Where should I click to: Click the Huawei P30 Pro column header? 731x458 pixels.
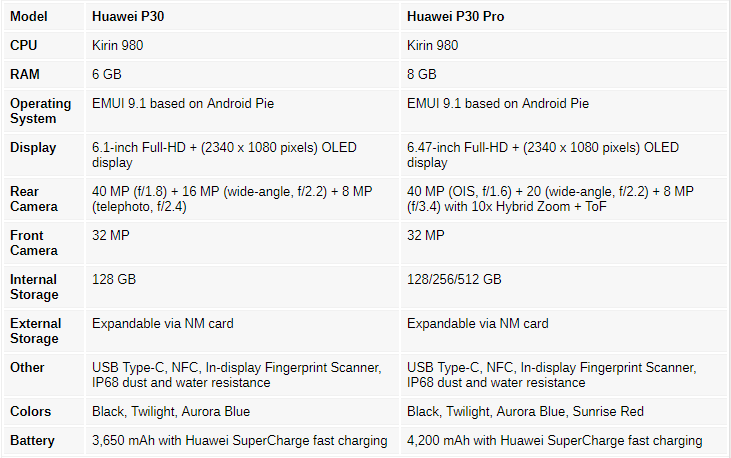(x=454, y=17)
